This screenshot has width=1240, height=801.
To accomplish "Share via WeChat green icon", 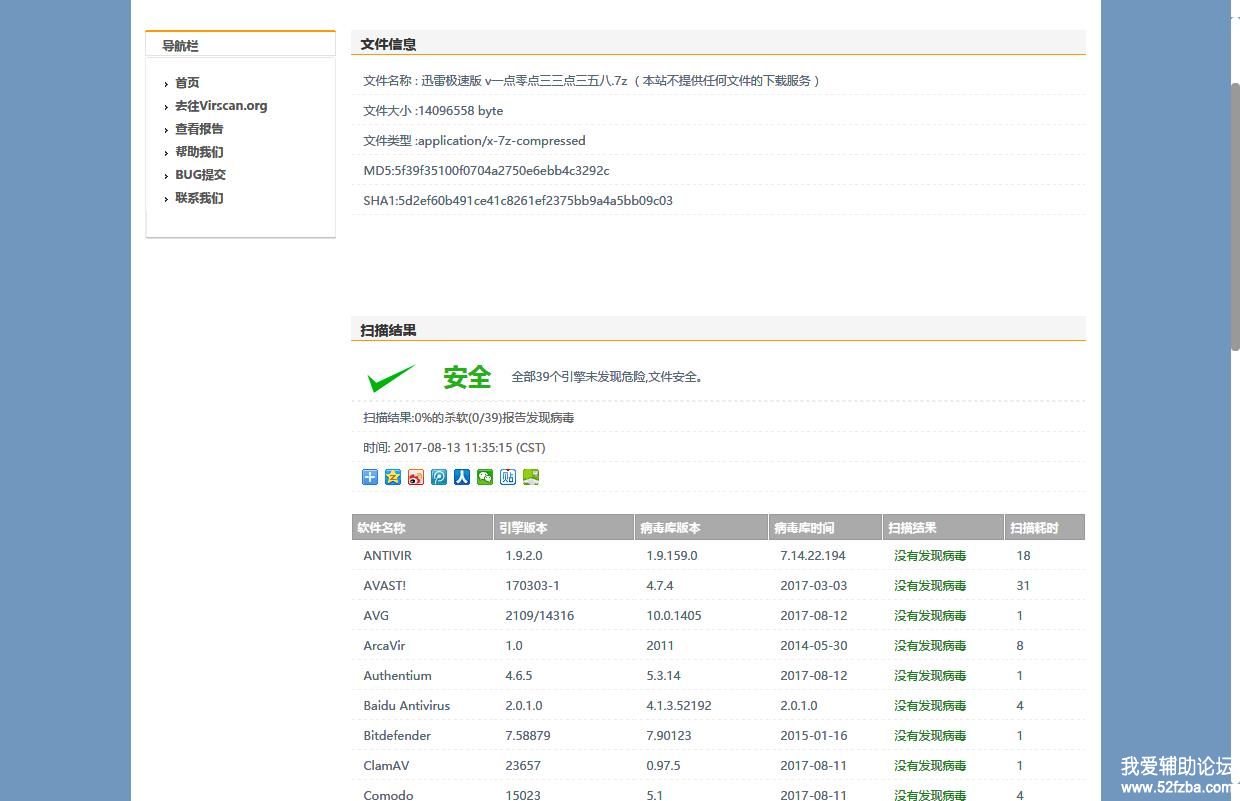I will pos(485,477).
